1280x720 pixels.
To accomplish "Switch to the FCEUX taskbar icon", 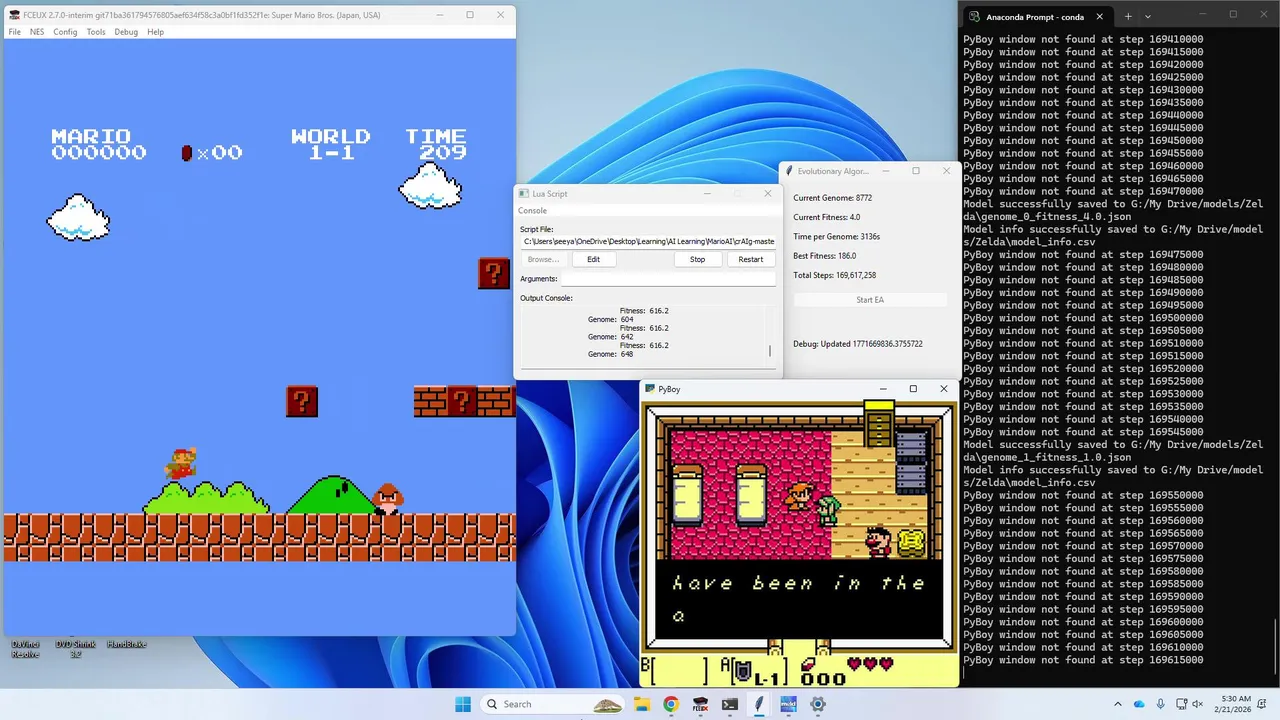I will click(x=700, y=704).
